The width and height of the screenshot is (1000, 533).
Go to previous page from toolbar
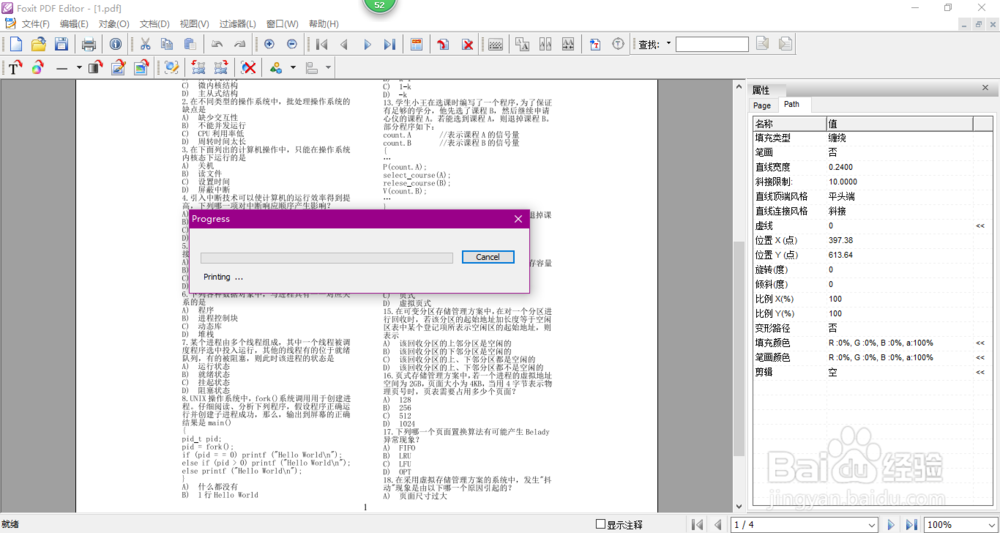[344, 44]
